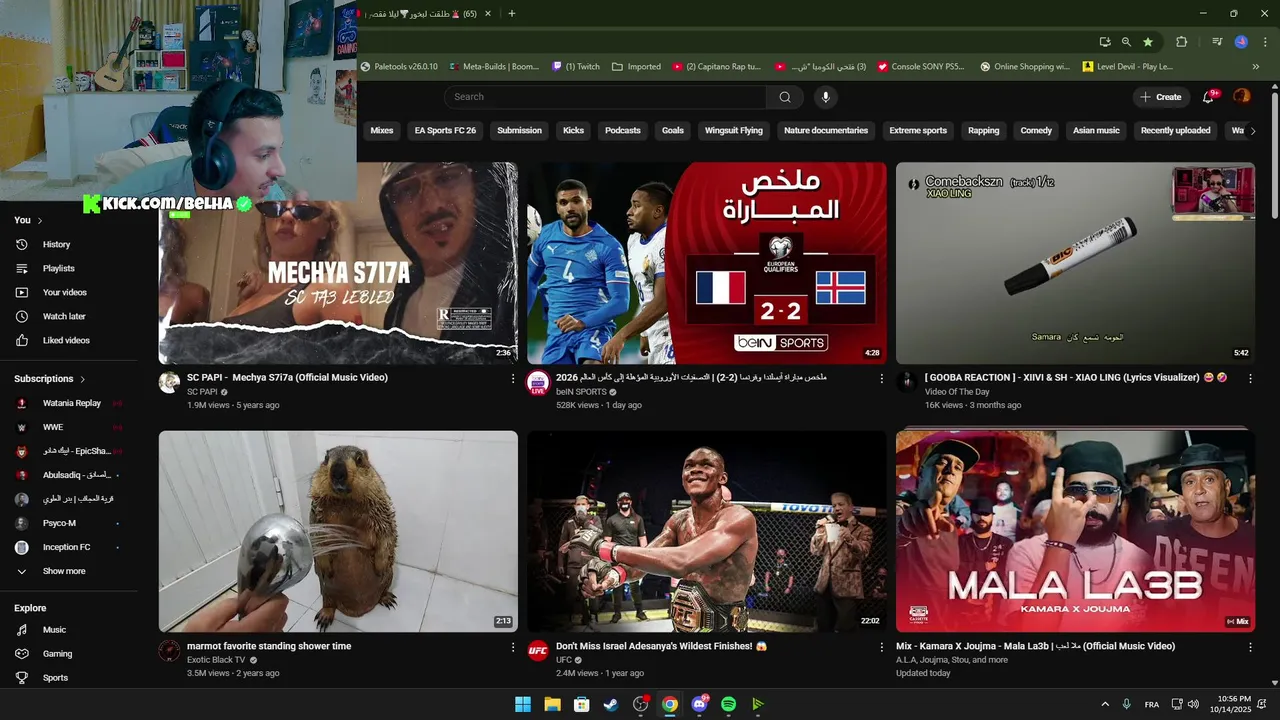1280x720 pixels.
Task: Click the Create button
Action: pos(1160,97)
